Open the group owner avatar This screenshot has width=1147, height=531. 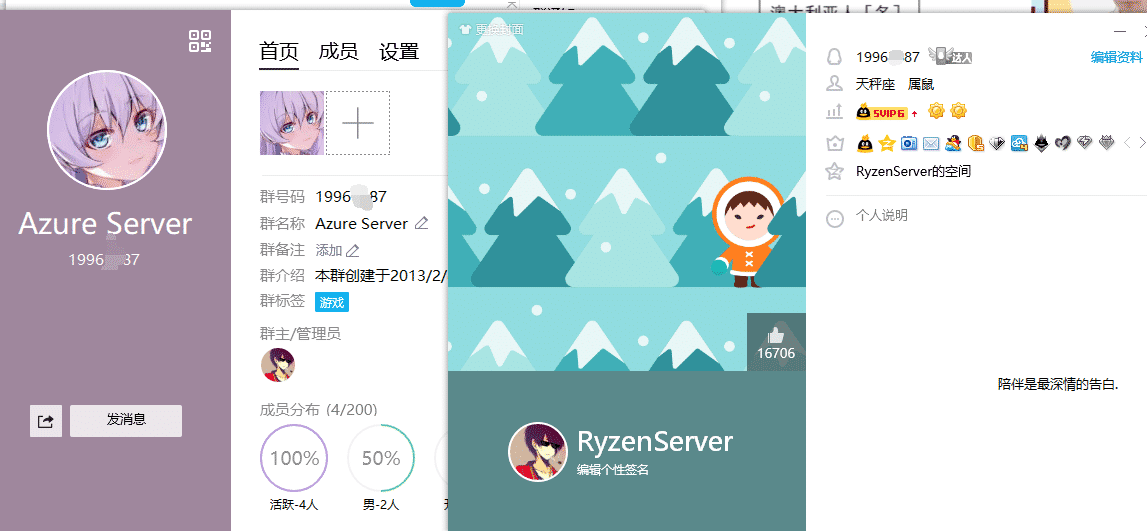(x=278, y=365)
